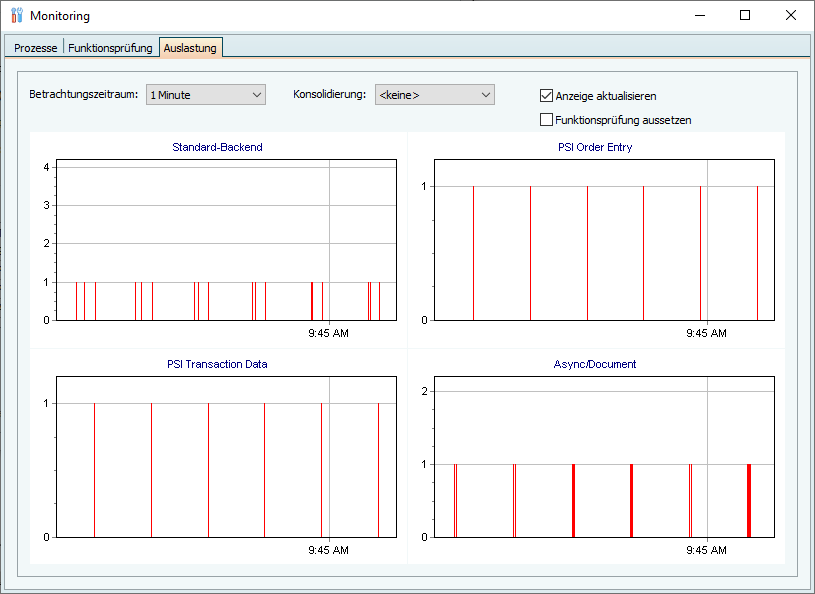Open the Betrachtungszeitraum dropdown showing 1 Minute
815x594 pixels.
coord(205,95)
